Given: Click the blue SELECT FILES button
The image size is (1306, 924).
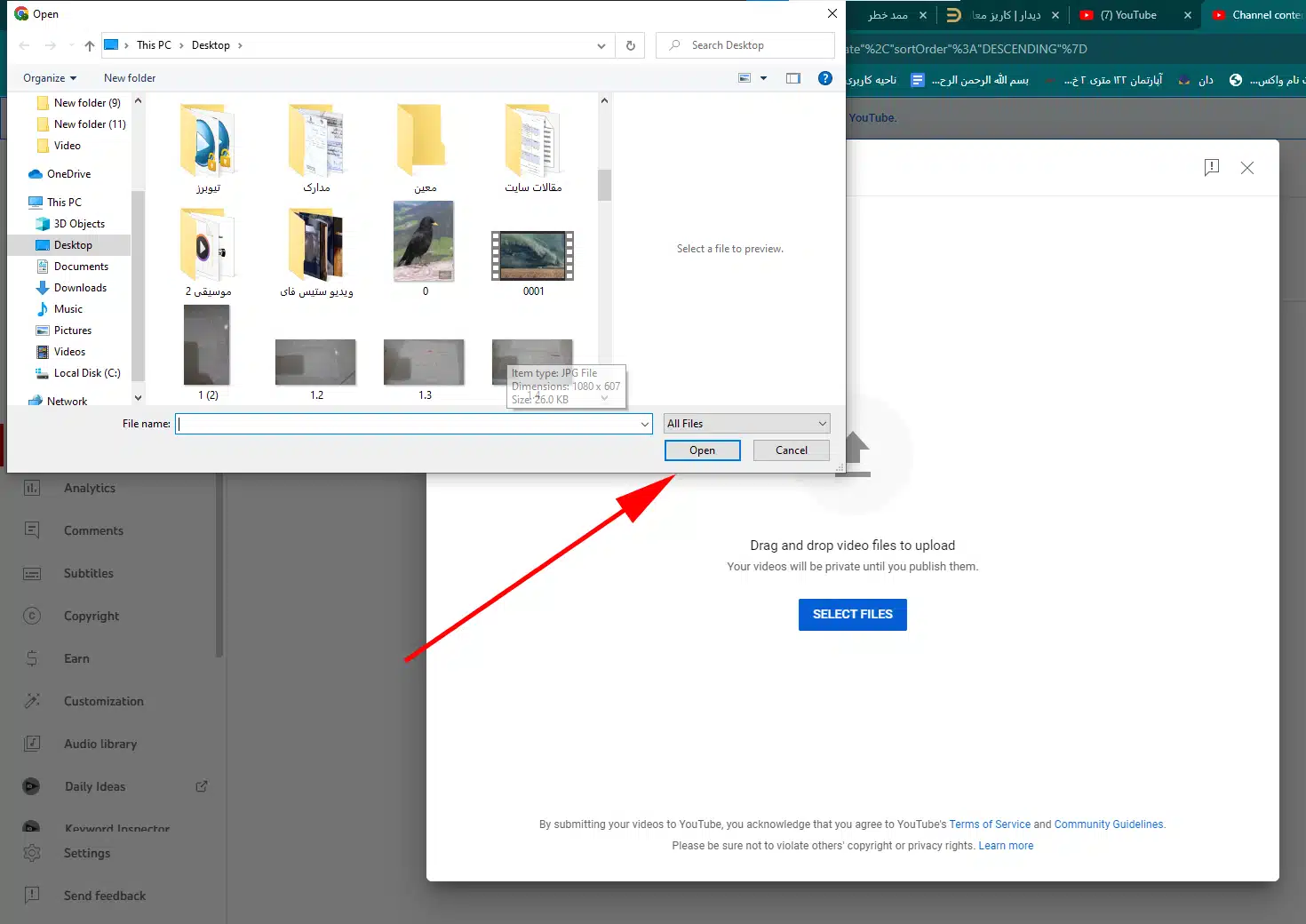Looking at the screenshot, I should [852, 614].
